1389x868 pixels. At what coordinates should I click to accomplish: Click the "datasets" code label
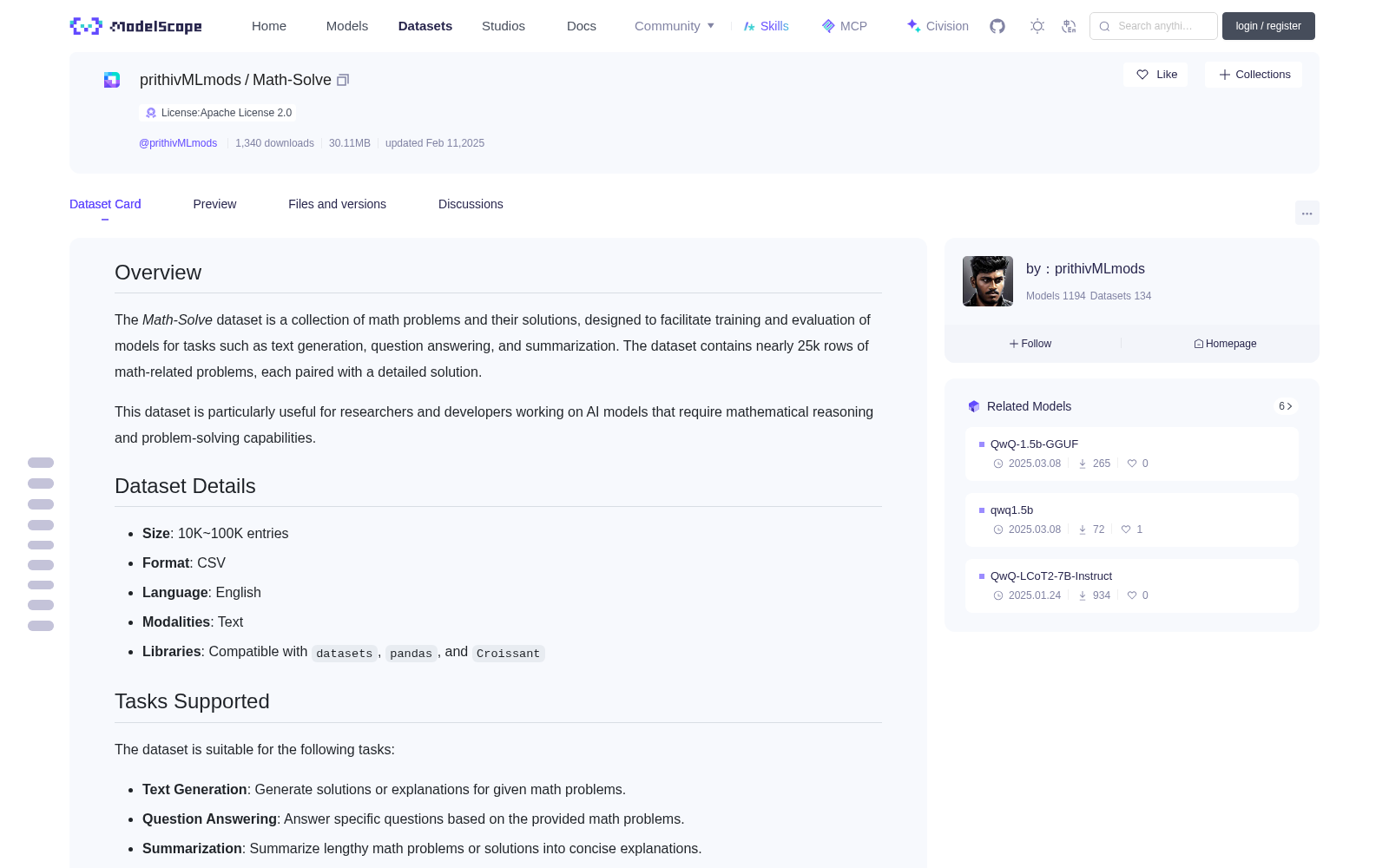coord(345,654)
